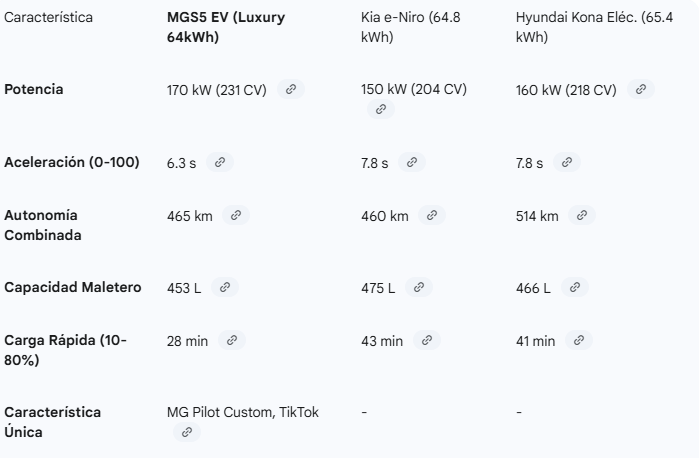Click link icon beside Hyundai 160 kW

click(641, 89)
